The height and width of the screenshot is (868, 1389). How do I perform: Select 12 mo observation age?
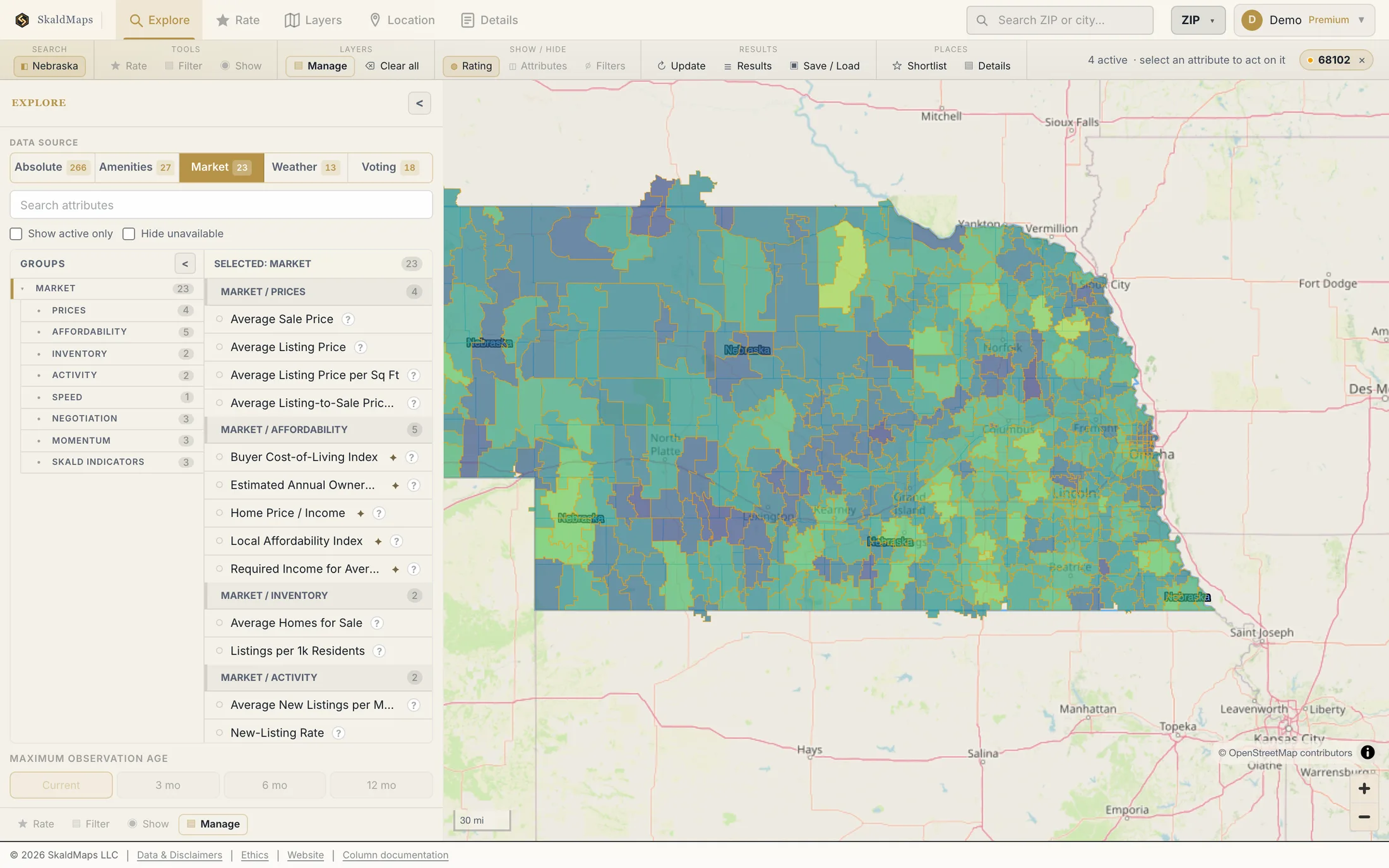(381, 785)
